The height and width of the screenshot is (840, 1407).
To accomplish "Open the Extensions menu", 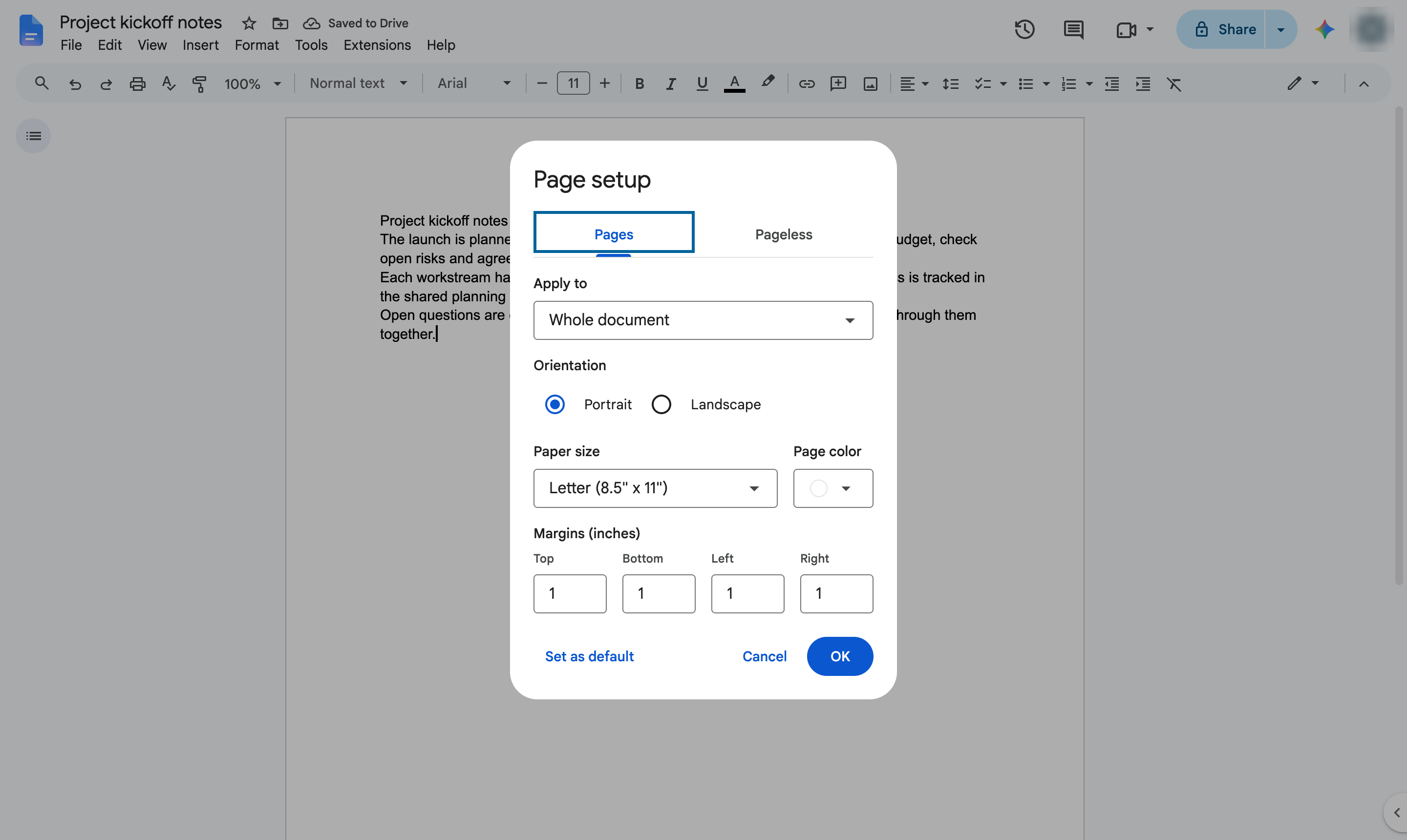I will click(377, 45).
